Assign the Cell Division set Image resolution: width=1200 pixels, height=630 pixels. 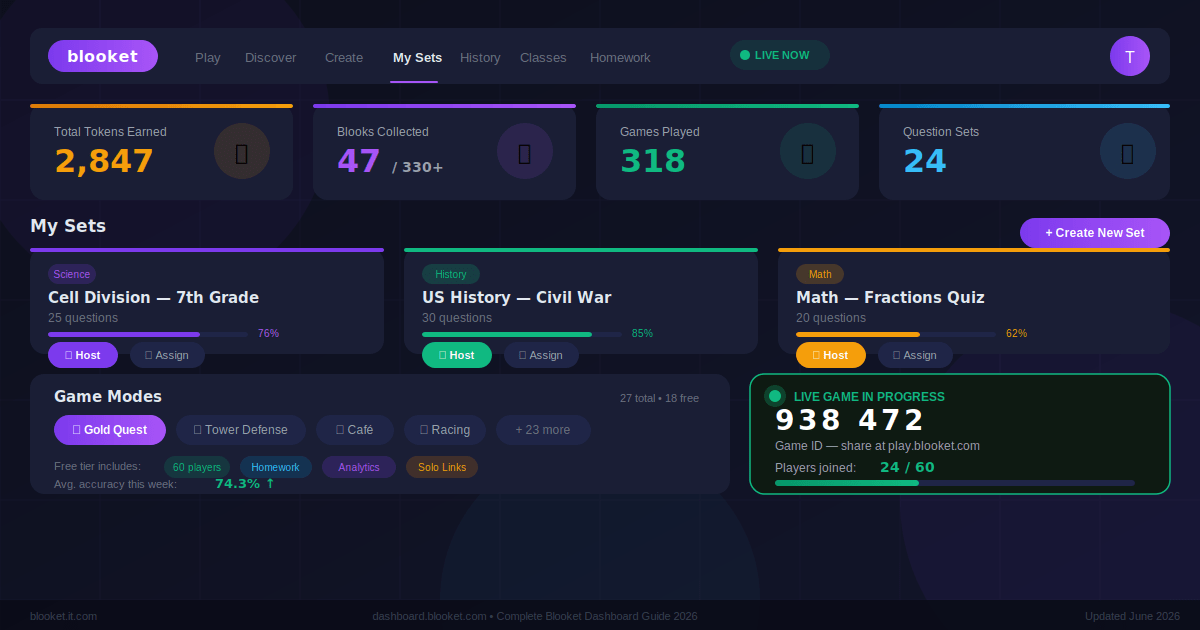[x=167, y=355]
